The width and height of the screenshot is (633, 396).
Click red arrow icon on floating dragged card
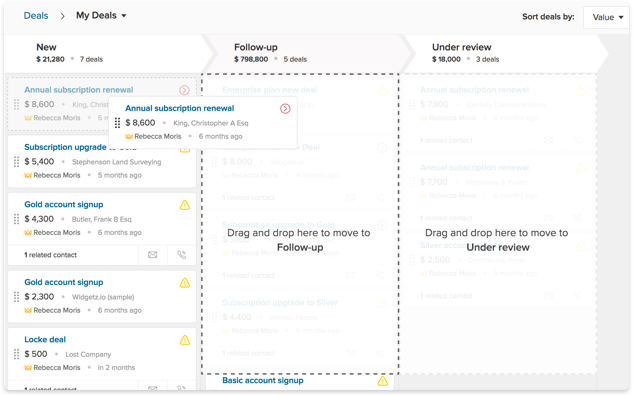coord(285,109)
